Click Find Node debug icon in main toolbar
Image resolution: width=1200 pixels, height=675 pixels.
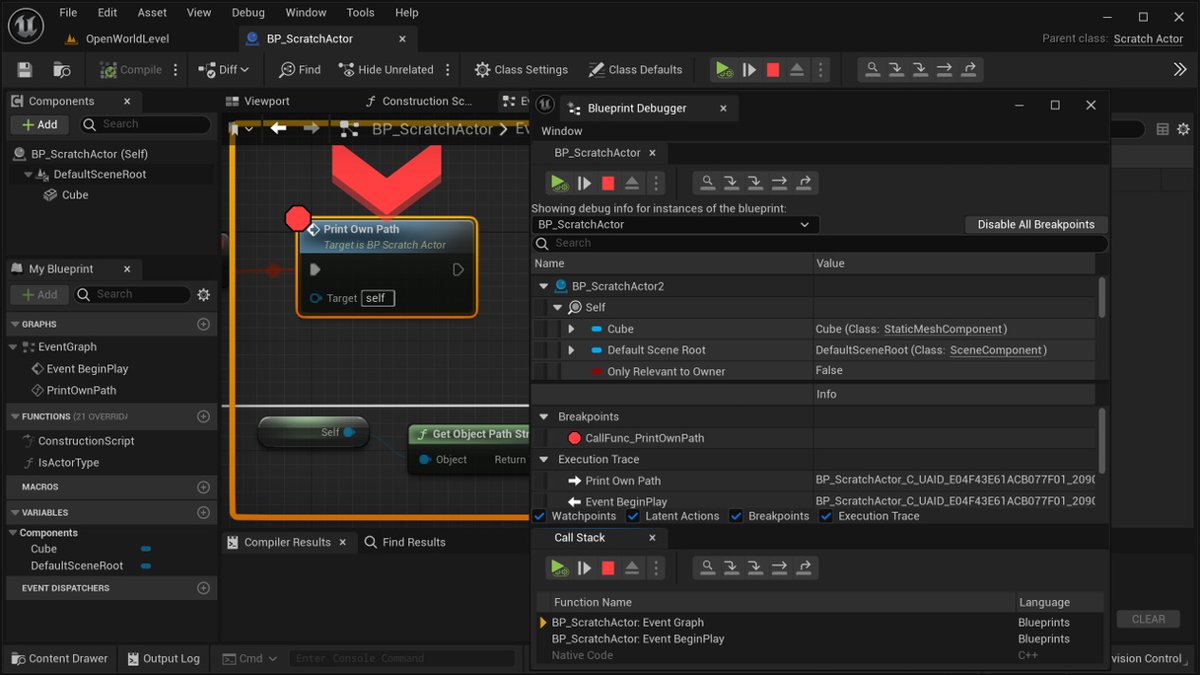tap(873, 70)
